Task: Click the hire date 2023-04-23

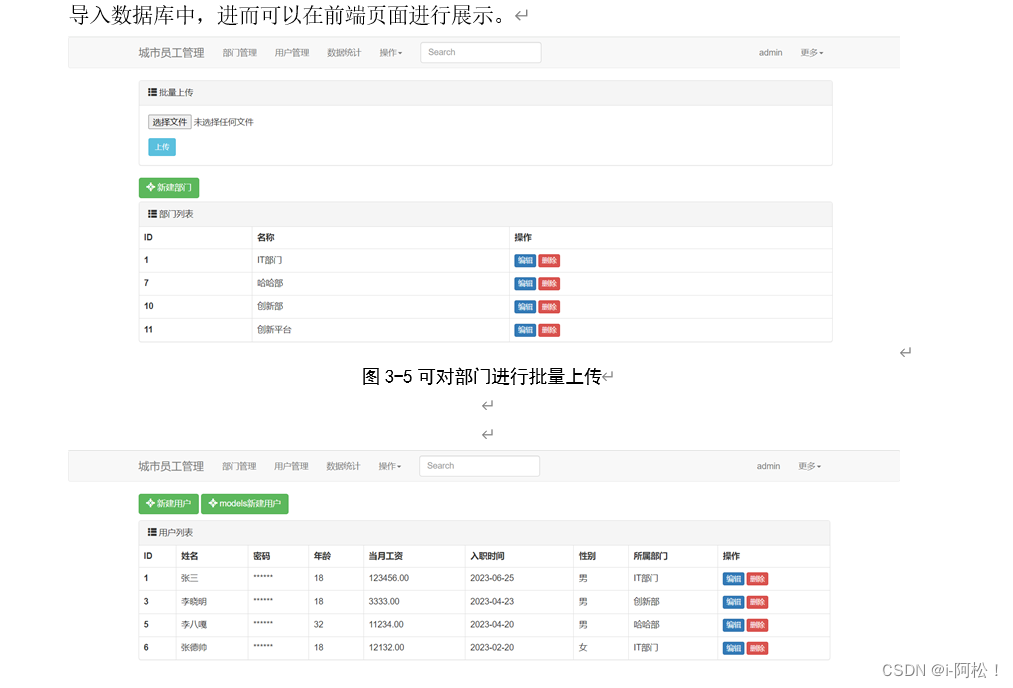Action: 492,601
